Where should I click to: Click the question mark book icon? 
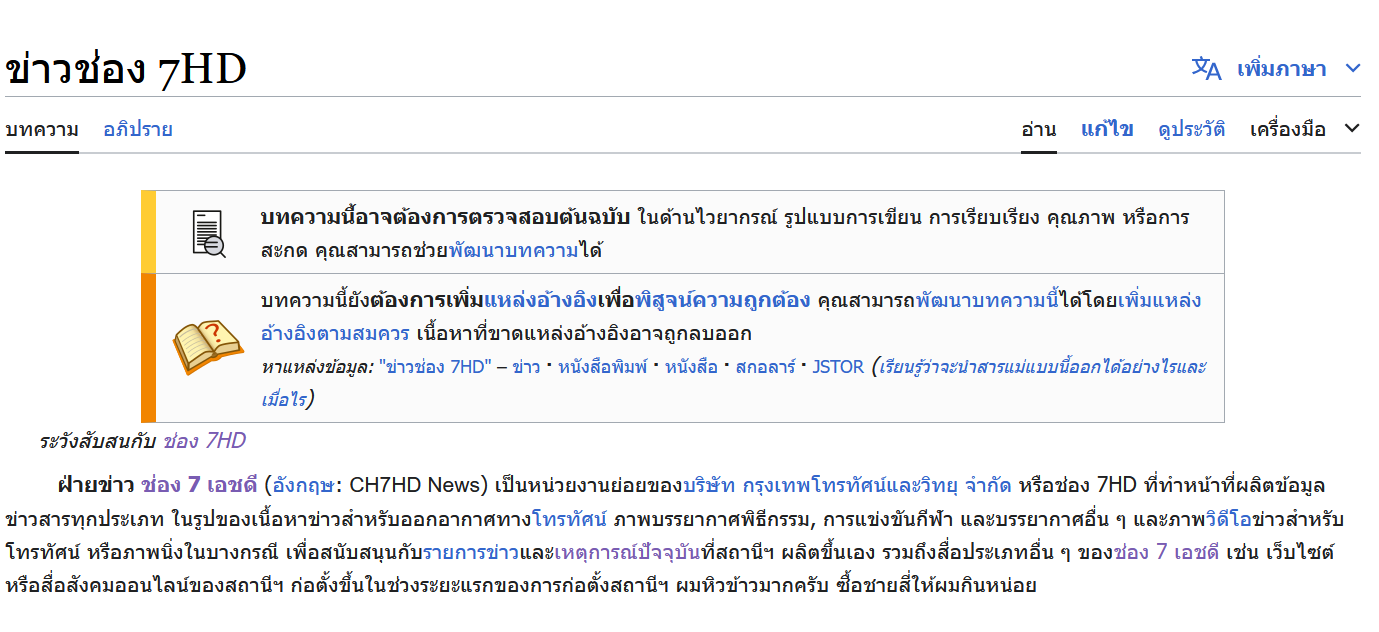(x=208, y=348)
